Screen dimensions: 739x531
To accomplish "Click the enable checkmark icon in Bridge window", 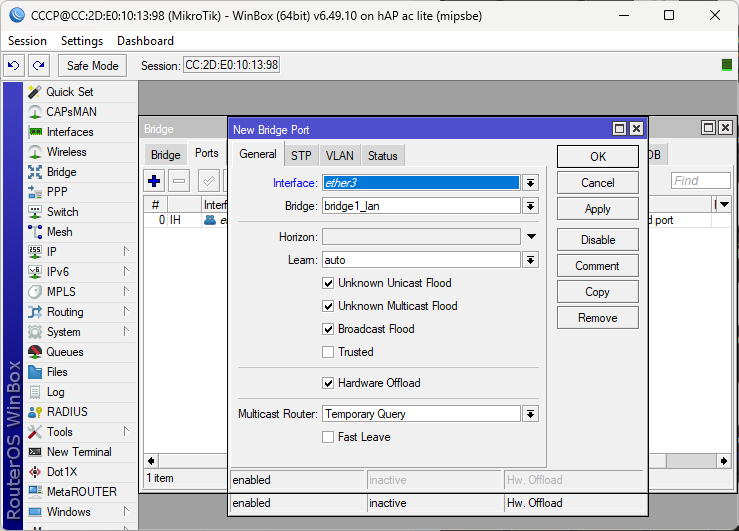I will 208,181.
